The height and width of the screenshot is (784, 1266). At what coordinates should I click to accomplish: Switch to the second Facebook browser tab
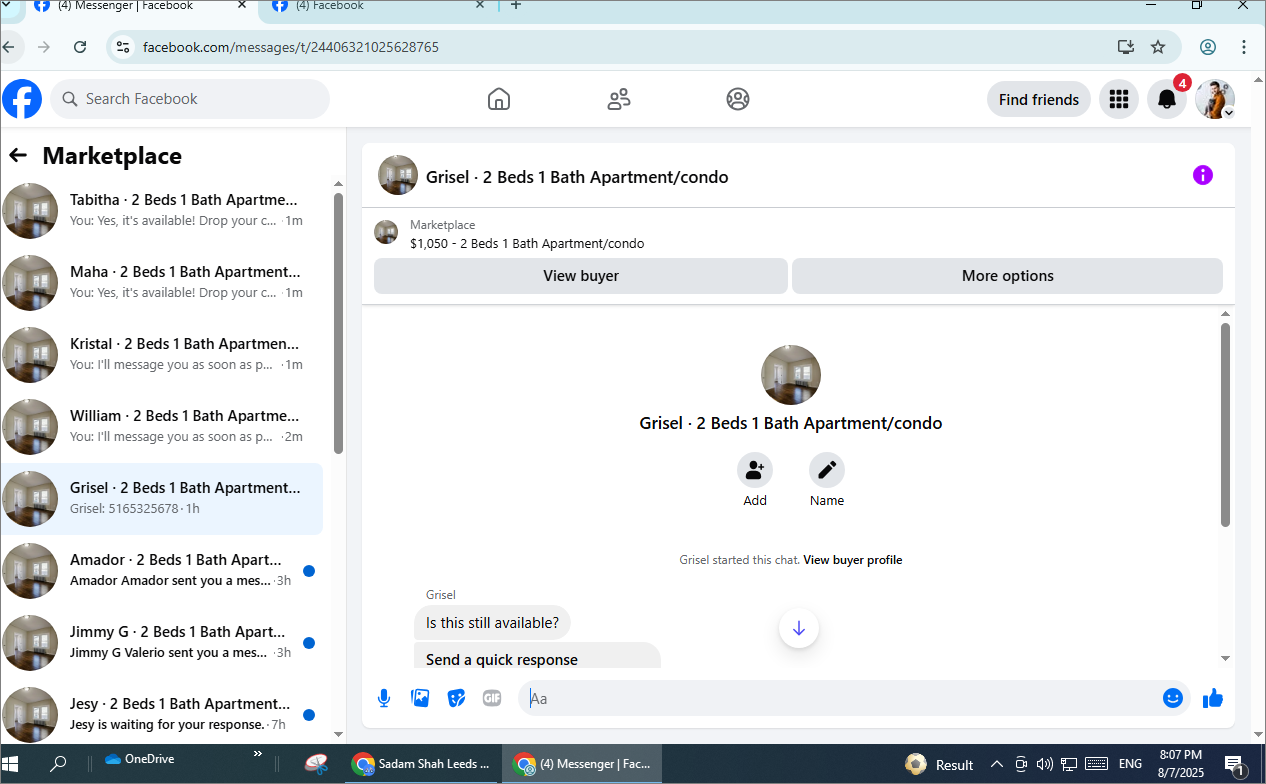coord(379,7)
